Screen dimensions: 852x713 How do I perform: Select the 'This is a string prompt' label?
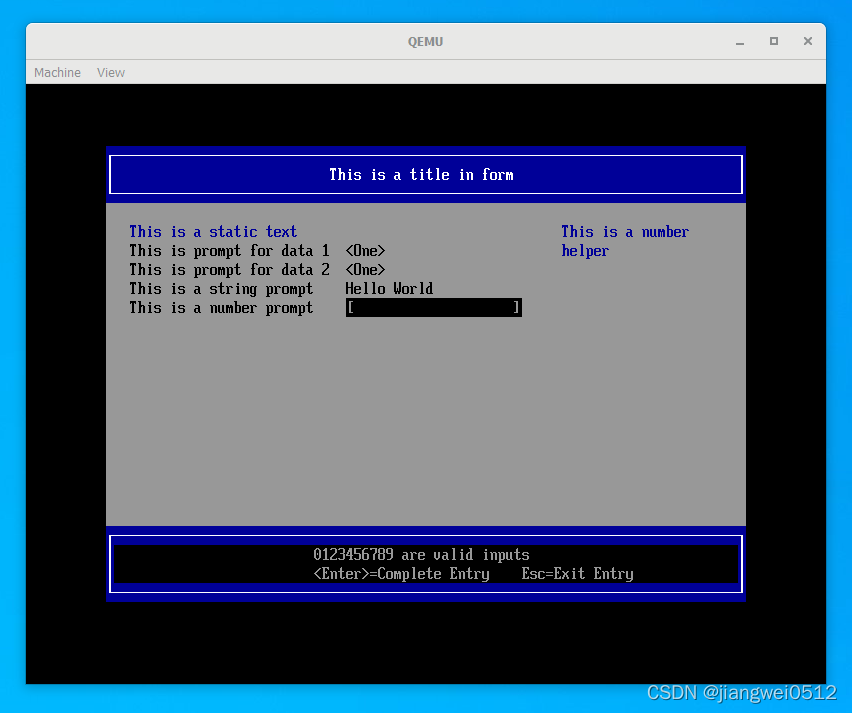221,289
